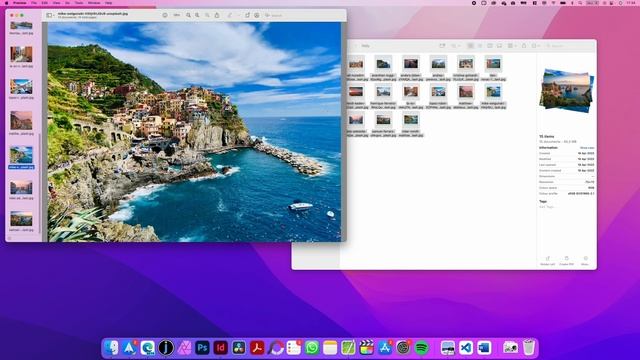Click More in Finder preview pane
The image size is (640, 360).
[x=585, y=261]
